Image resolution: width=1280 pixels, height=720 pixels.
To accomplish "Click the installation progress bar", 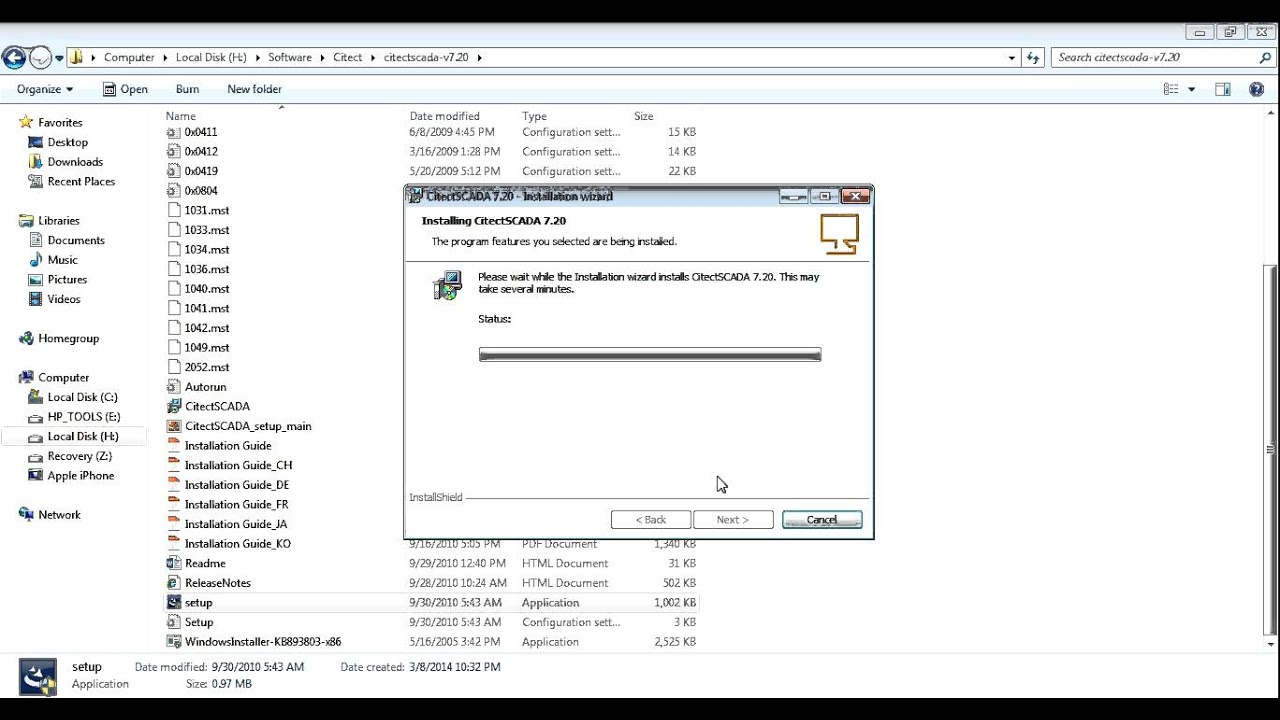I will coord(650,355).
